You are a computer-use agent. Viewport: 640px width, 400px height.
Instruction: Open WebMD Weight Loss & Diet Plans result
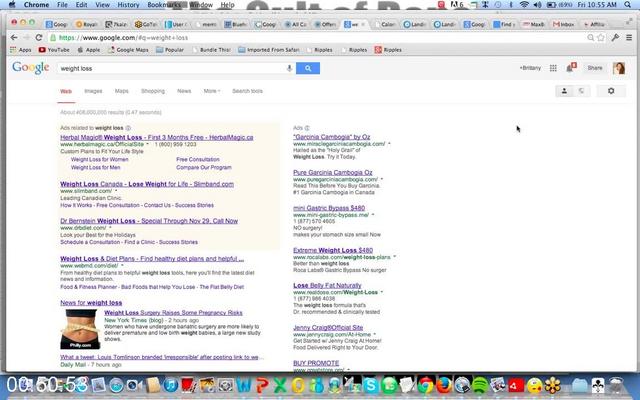tap(152, 259)
